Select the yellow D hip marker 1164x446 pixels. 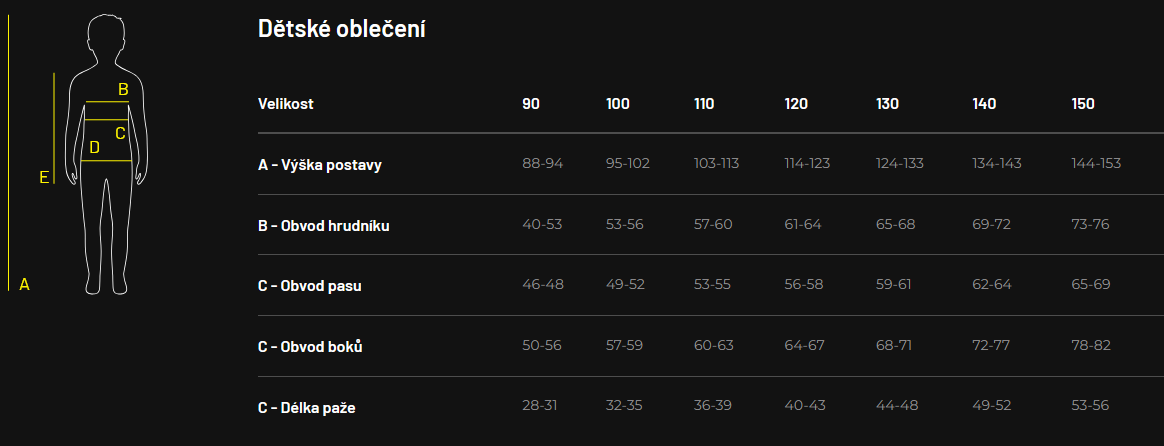(x=94, y=148)
